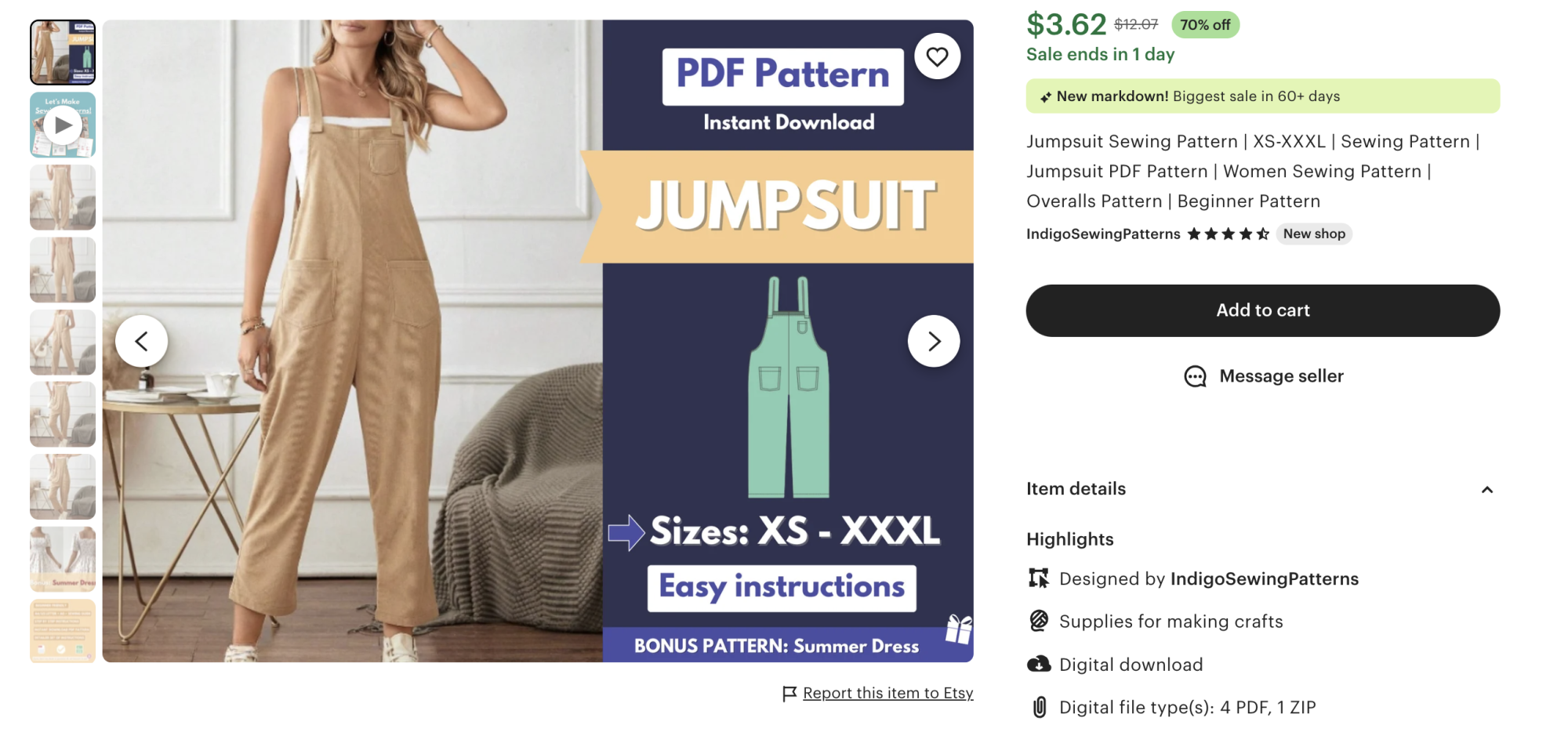Play the product video thumbnail
1568x736 pixels.
[x=63, y=125]
